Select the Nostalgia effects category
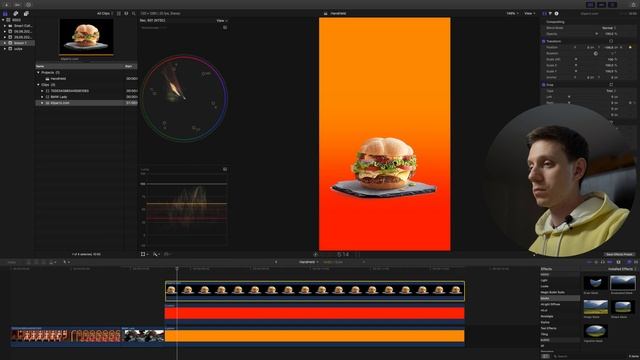Screen dimensions: 640x360 pos(547,316)
